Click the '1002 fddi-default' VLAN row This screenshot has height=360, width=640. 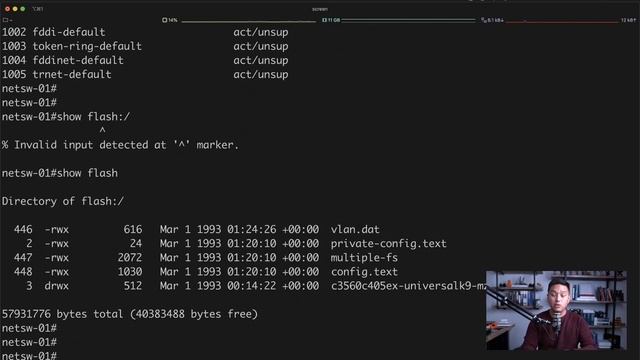click(145, 32)
